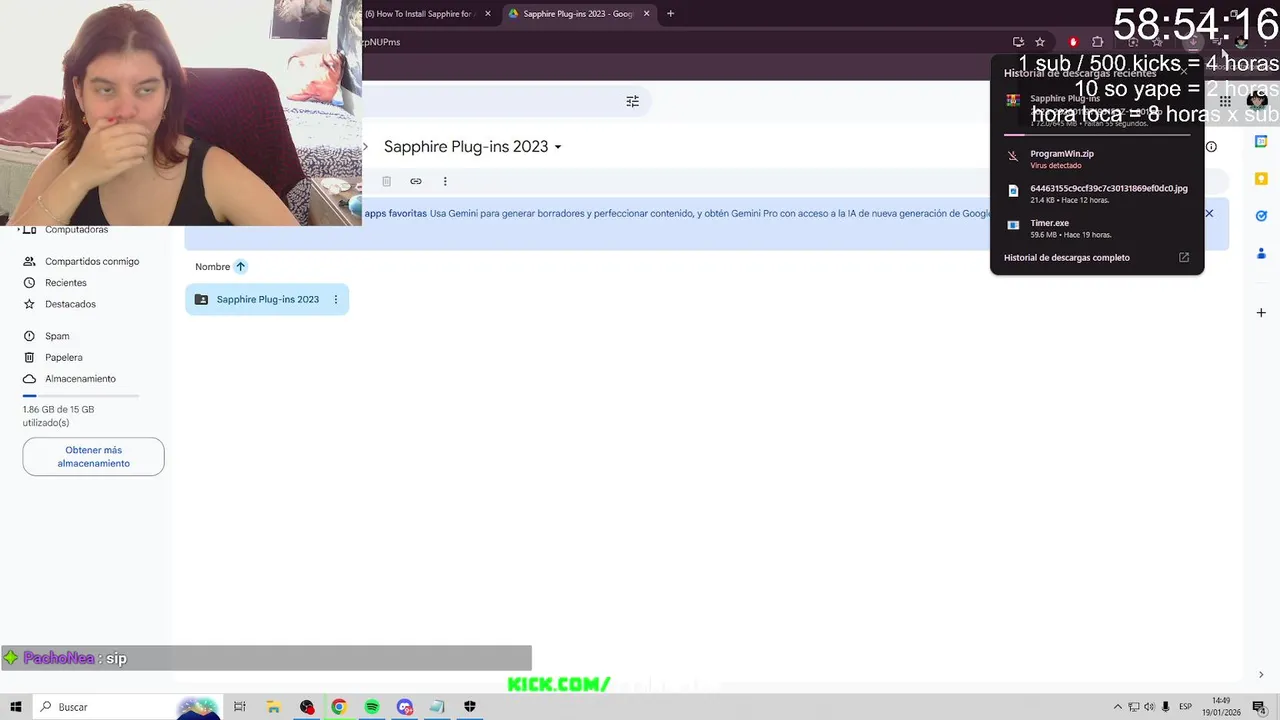Close the How To Install Sapphire tab

488,14
